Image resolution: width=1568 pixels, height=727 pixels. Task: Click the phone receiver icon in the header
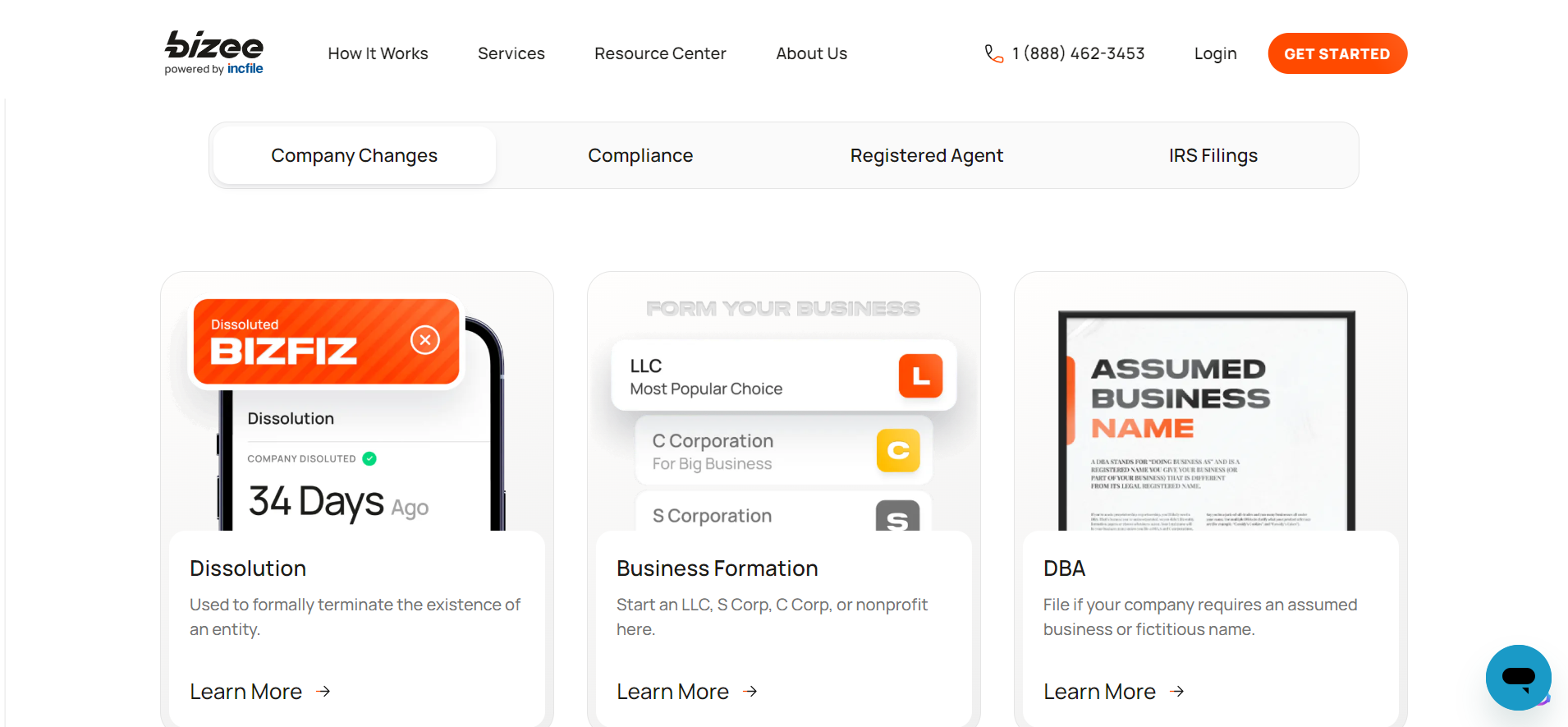pyautogui.click(x=993, y=53)
